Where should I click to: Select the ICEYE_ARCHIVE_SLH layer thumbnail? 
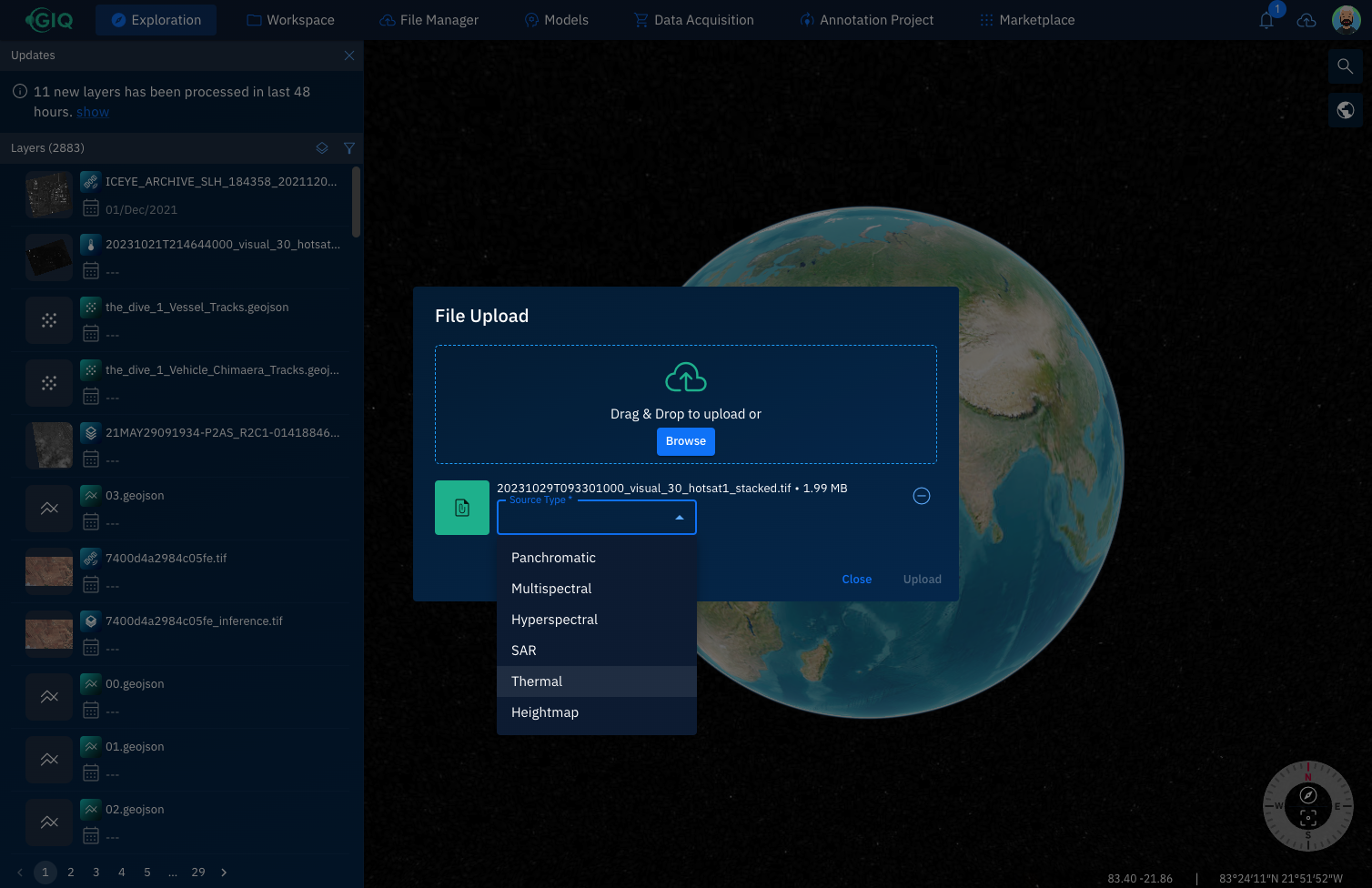point(49,195)
